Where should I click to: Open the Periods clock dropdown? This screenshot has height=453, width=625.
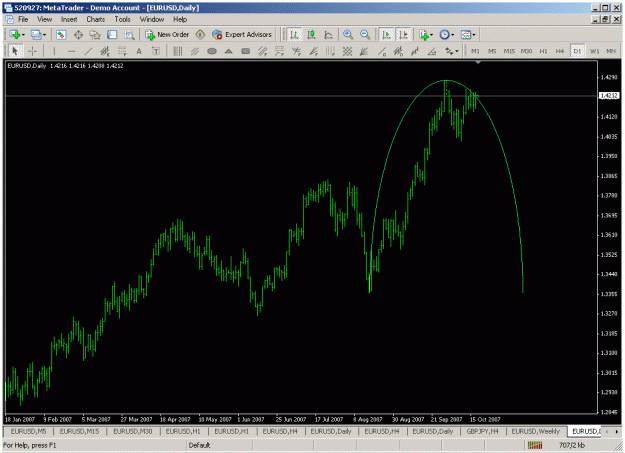click(x=447, y=35)
